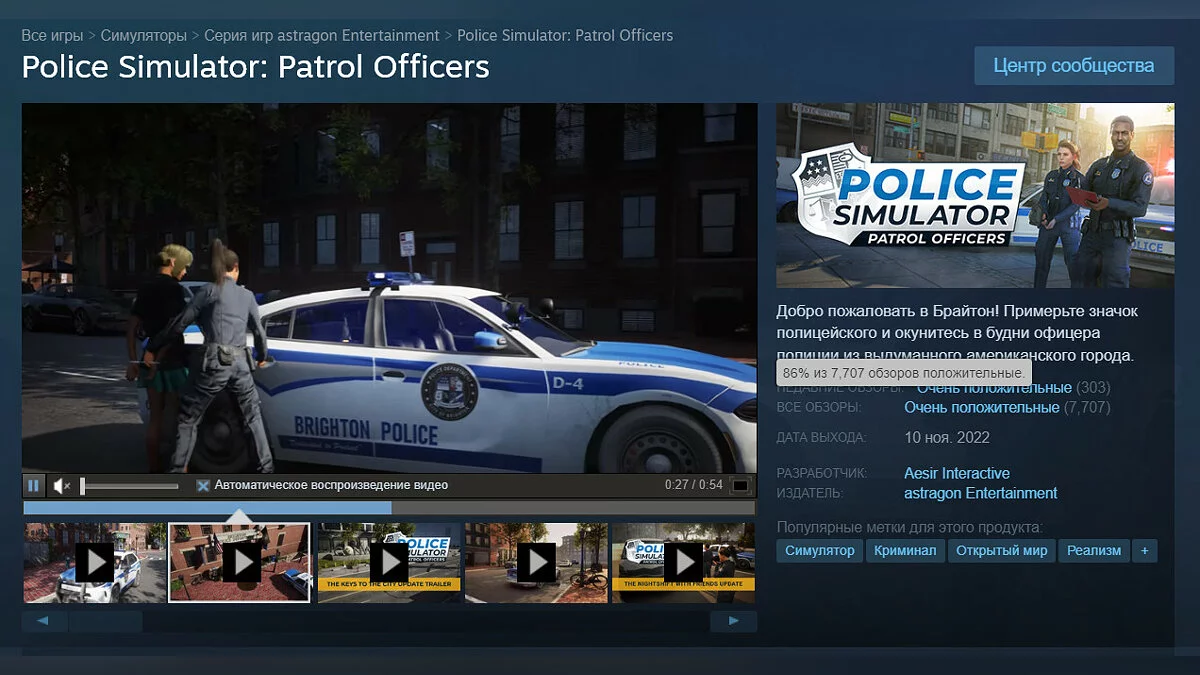Unmute the video with speaker icon
Image resolution: width=1200 pixels, height=675 pixels.
point(61,486)
